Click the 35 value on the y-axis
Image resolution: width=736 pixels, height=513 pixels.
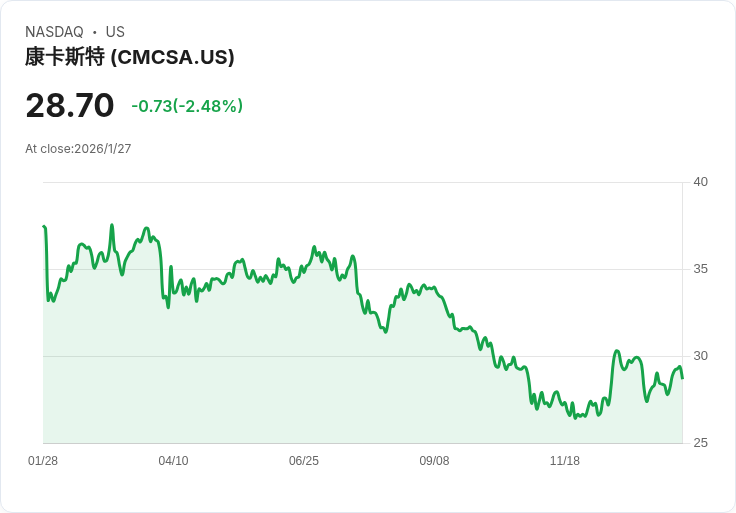(x=700, y=269)
